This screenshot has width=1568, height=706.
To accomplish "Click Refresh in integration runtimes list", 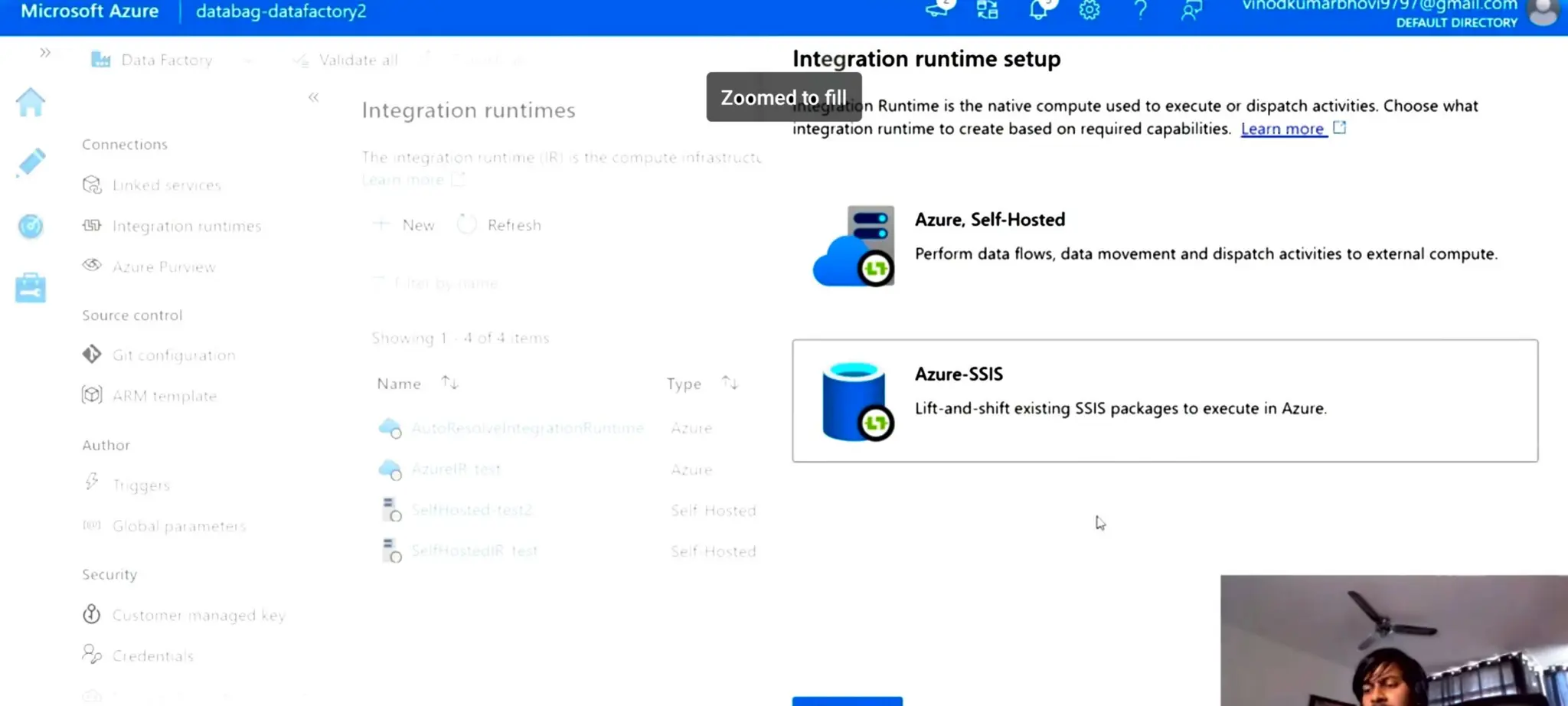I will (499, 225).
